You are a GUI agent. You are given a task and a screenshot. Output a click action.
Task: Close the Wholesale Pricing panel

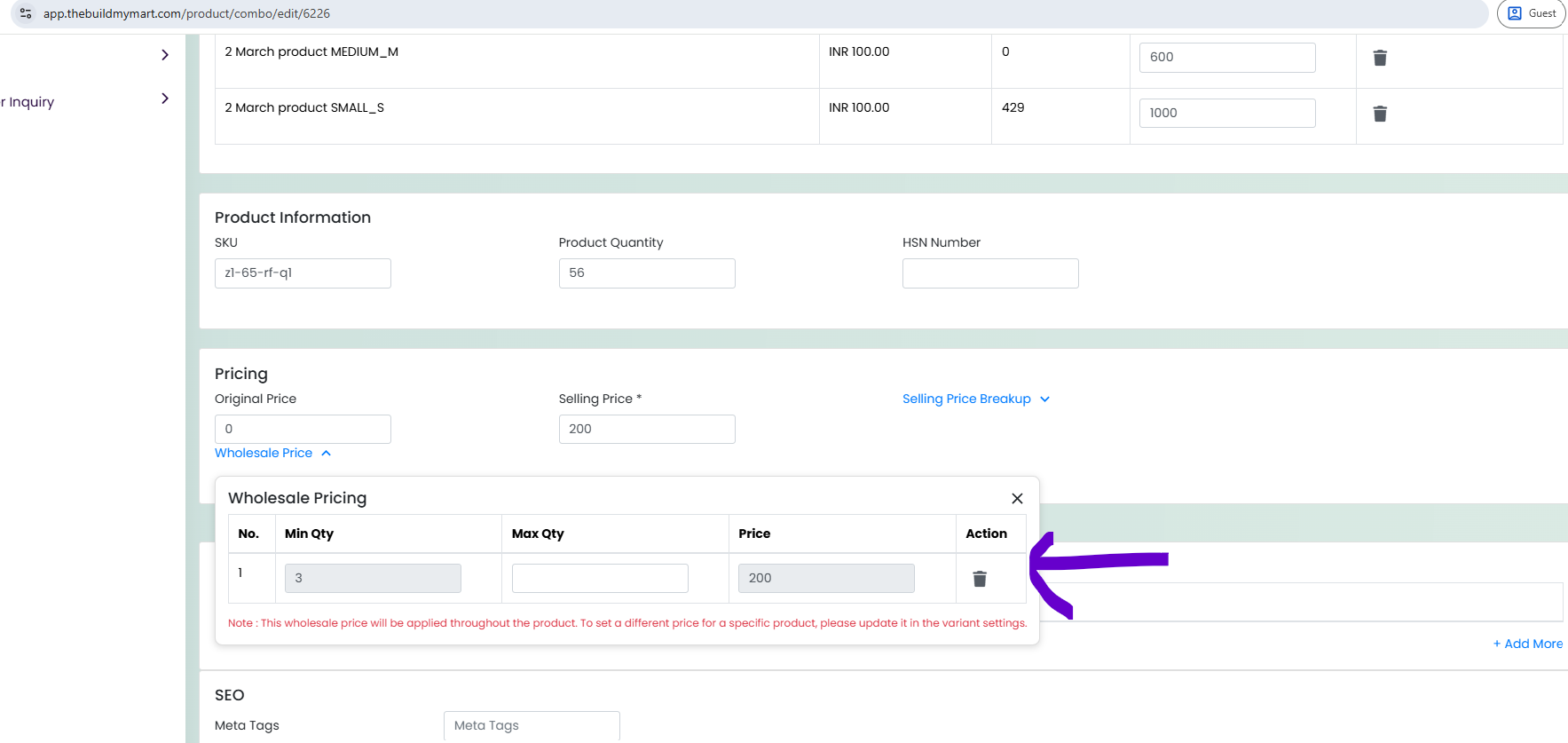click(1017, 498)
